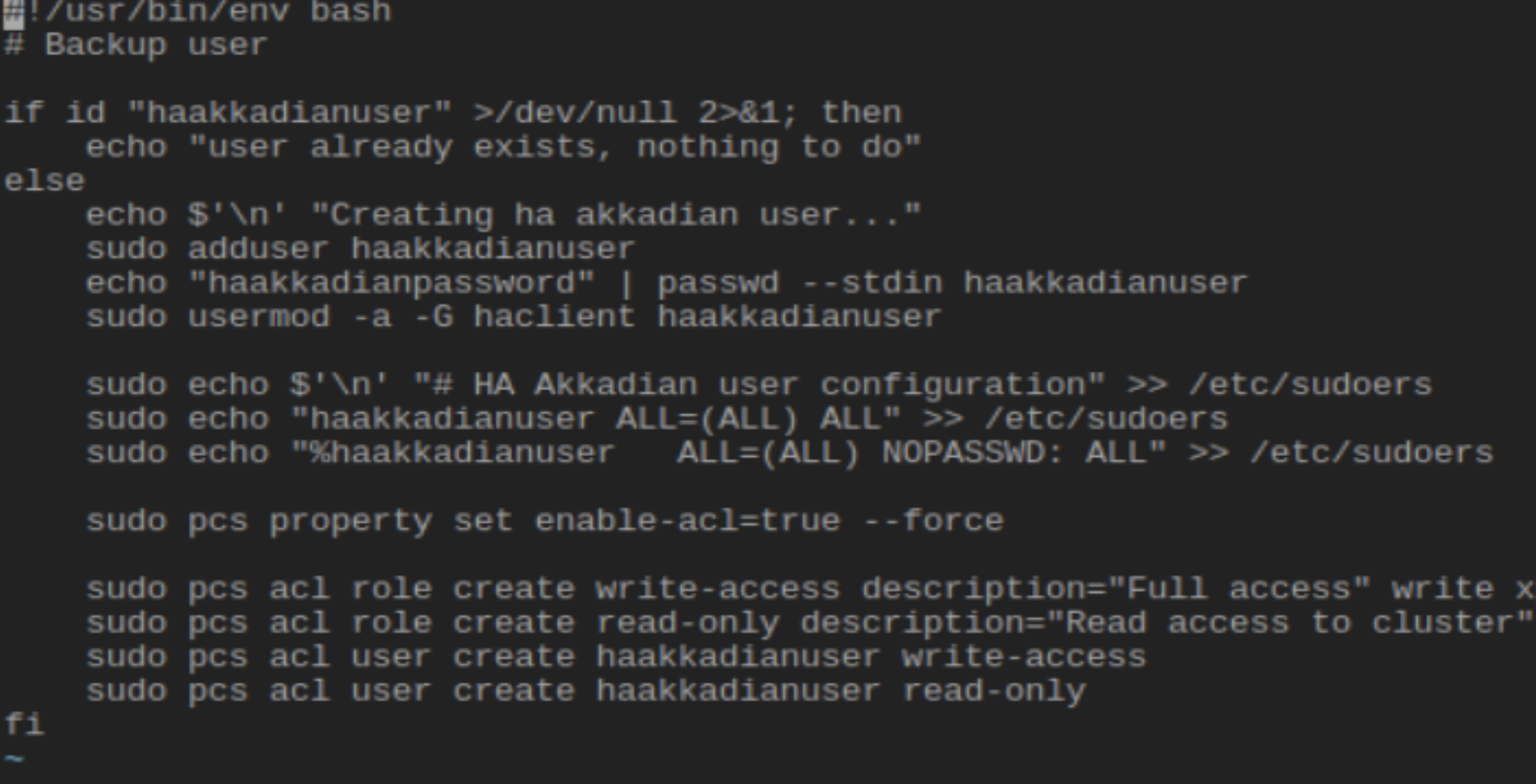
Task: Click the 'adduser' command word
Action: (x=258, y=249)
